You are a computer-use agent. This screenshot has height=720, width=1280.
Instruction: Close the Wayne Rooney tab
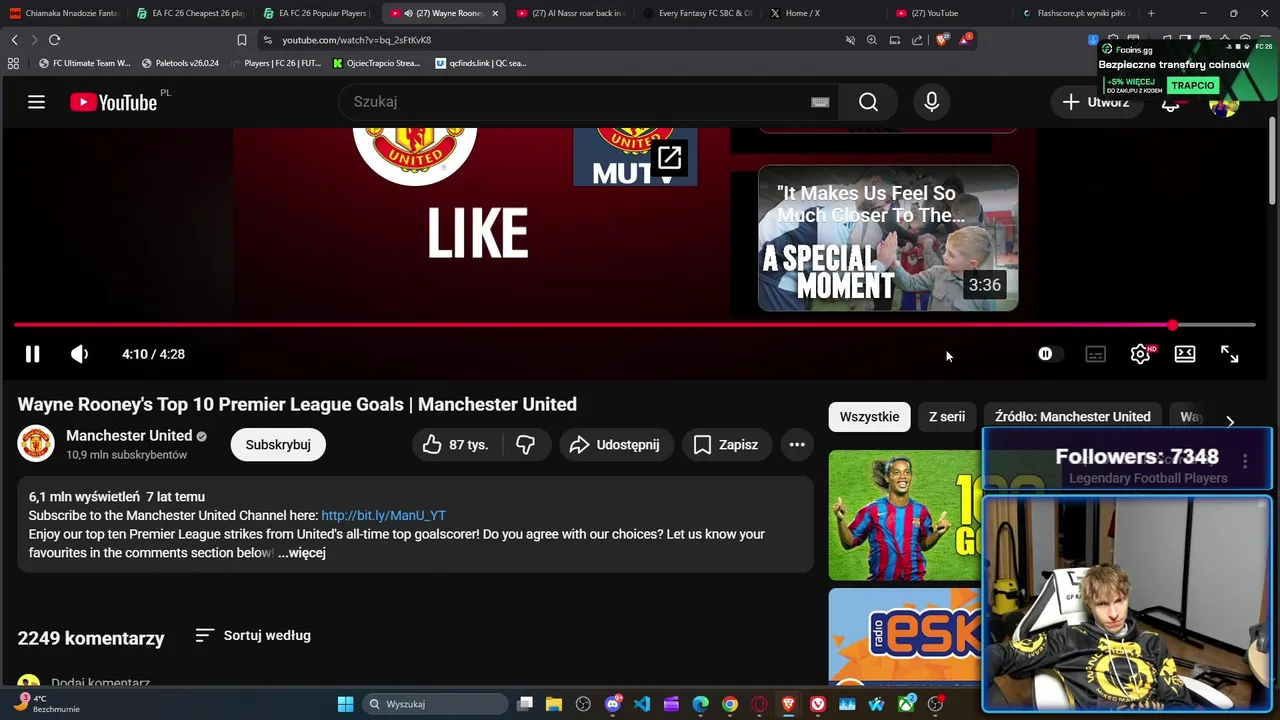tap(495, 13)
